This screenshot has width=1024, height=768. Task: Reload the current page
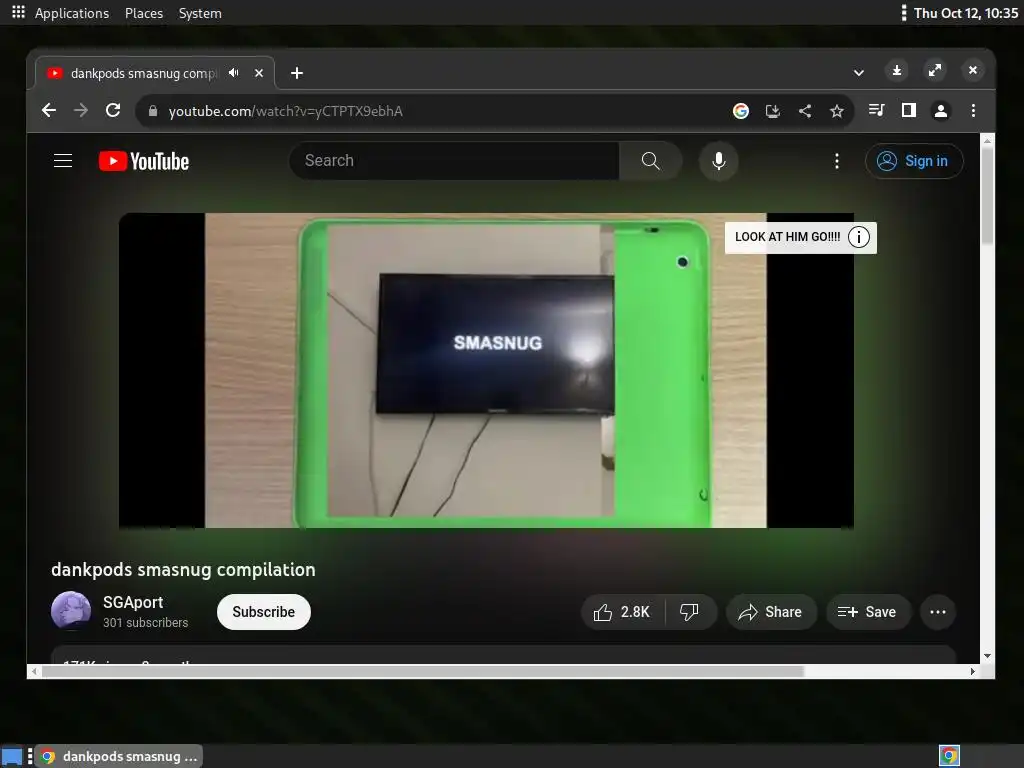click(x=113, y=110)
